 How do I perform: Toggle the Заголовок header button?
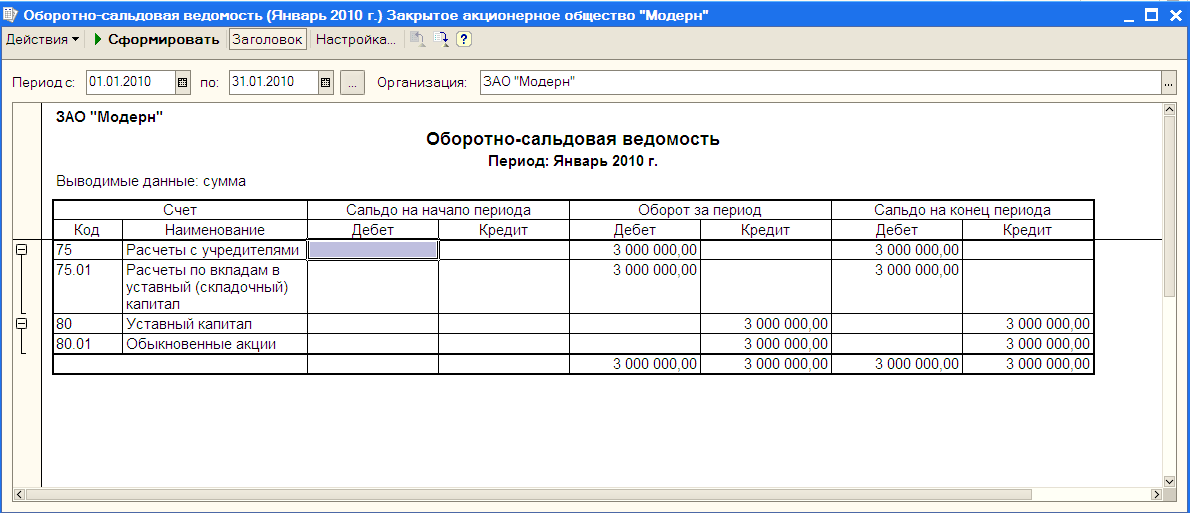[x=268, y=39]
